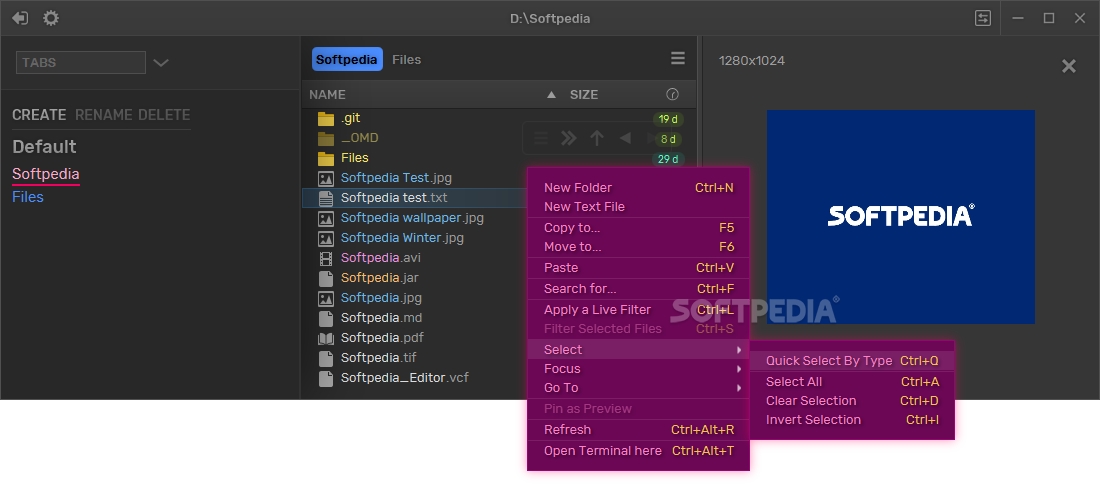Sort by the NAME column header
This screenshot has width=1100, height=486.
click(328, 95)
